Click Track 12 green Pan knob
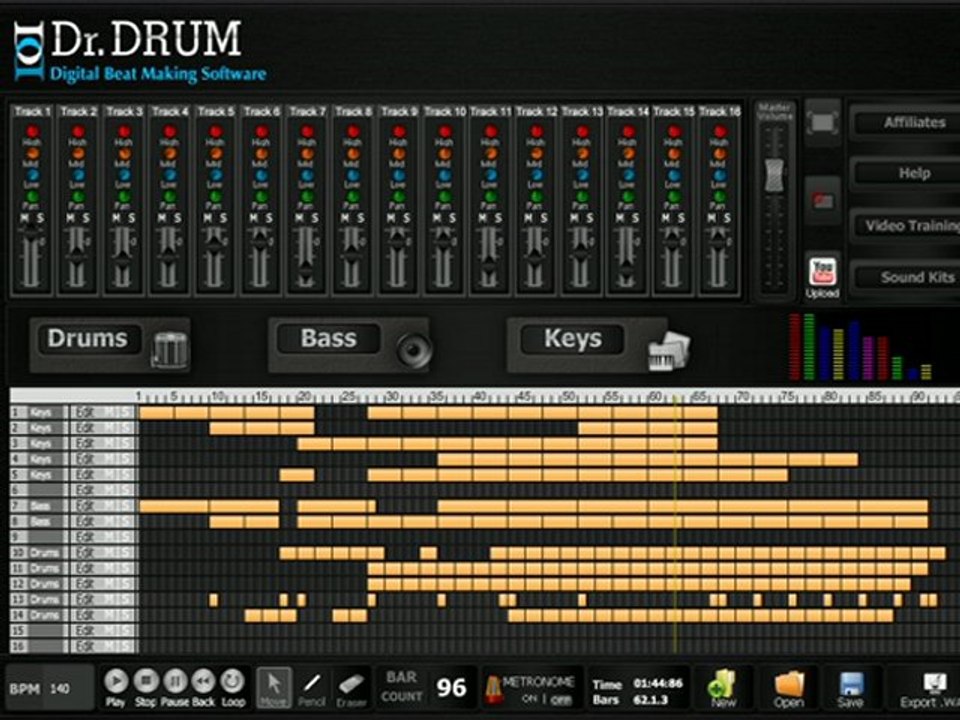This screenshot has height=720, width=960. click(536, 197)
